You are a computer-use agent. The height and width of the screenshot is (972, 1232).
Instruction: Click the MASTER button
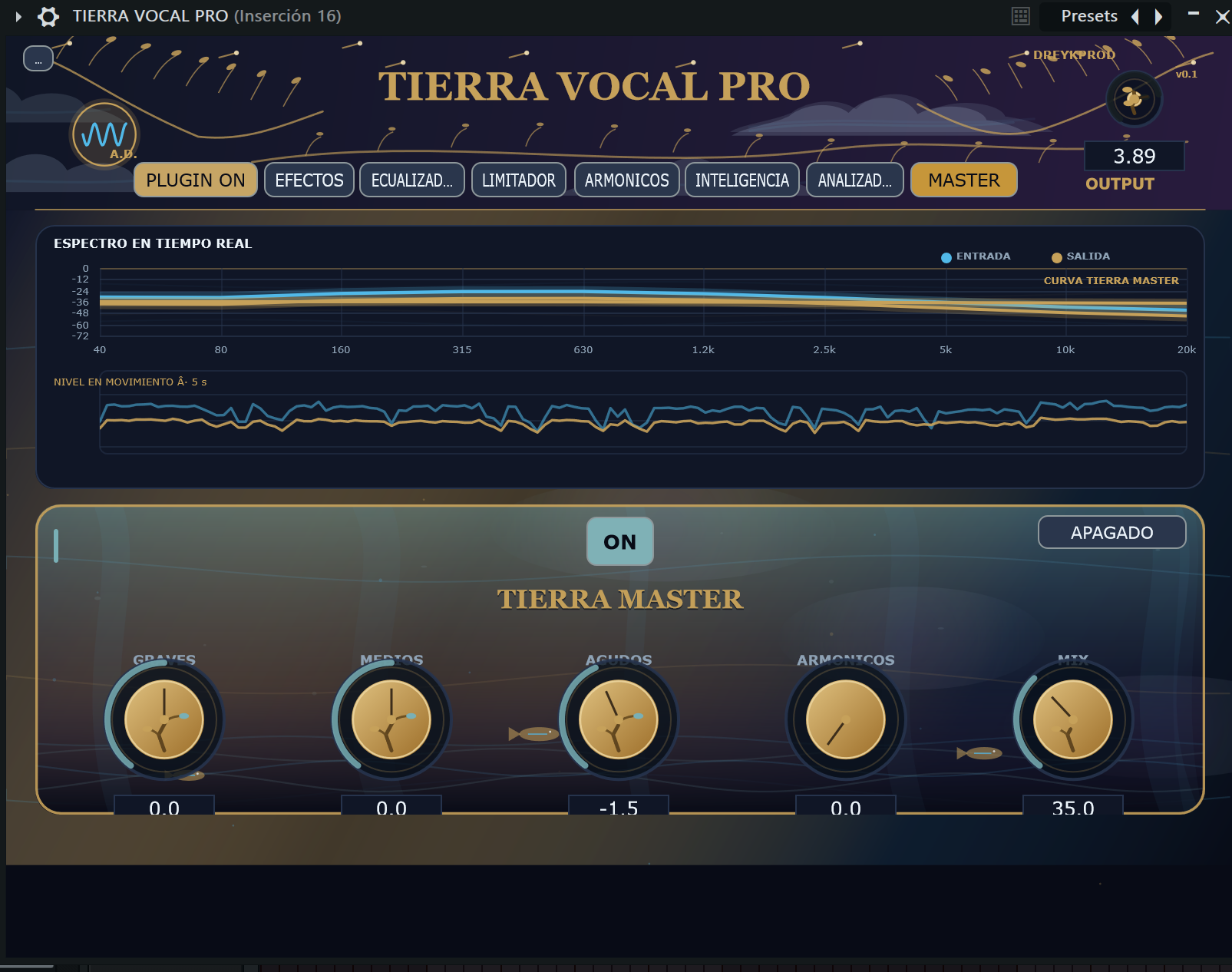click(x=964, y=180)
